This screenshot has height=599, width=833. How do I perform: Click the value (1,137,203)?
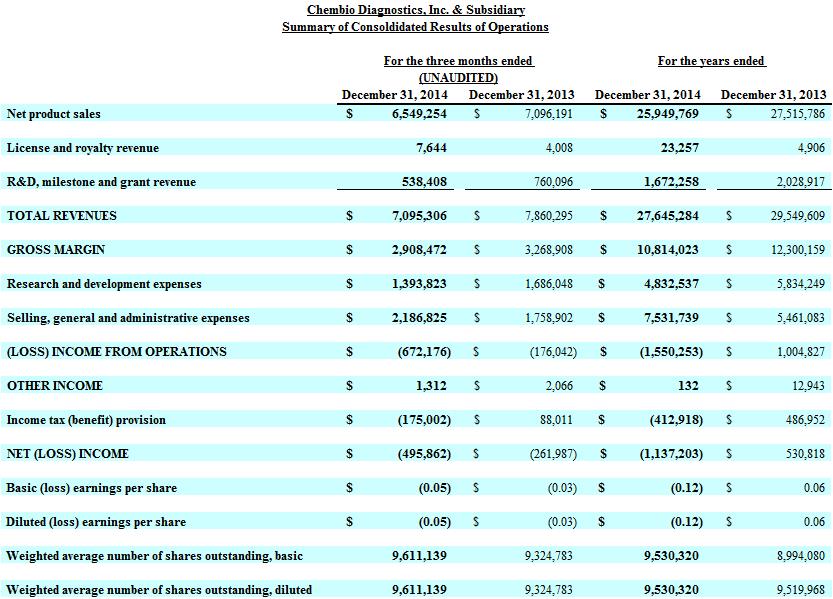click(671, 453)
